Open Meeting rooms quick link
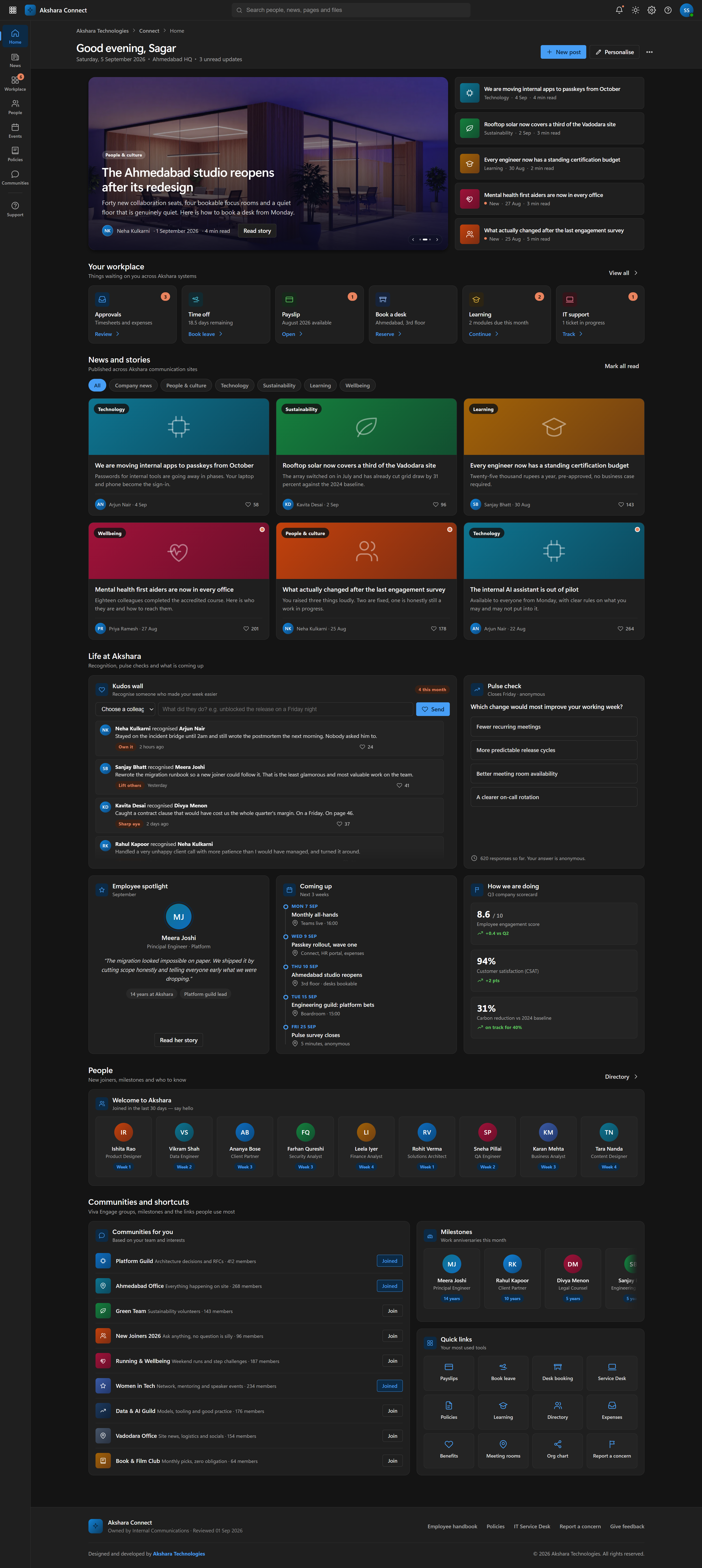This screenshot has height=1568, width=702. (503, 1450)
